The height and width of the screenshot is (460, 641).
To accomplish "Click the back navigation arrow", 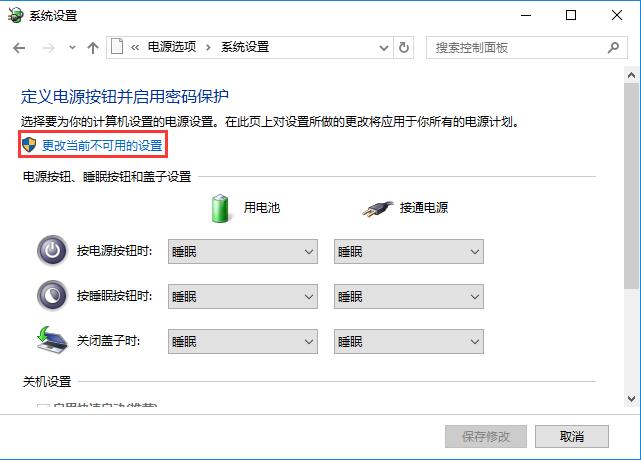I will [x=20, y=47].
